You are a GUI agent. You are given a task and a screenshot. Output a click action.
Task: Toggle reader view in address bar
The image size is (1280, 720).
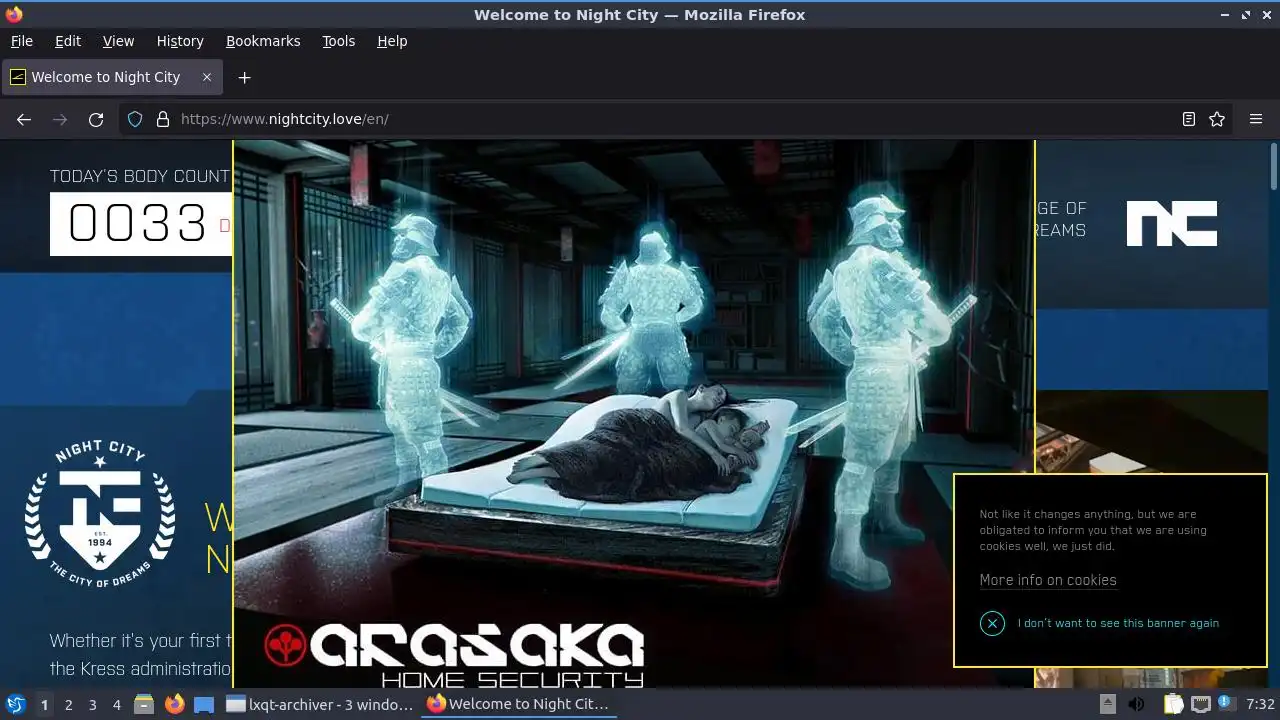[x=1189, y=119]
